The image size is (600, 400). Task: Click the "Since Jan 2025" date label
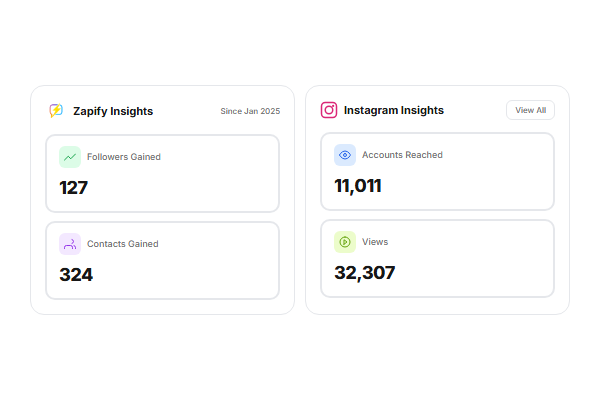(250, 111)
